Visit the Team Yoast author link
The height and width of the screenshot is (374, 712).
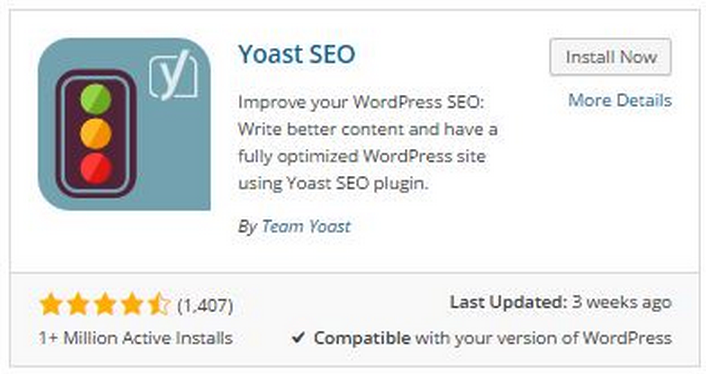coord(306,226)
